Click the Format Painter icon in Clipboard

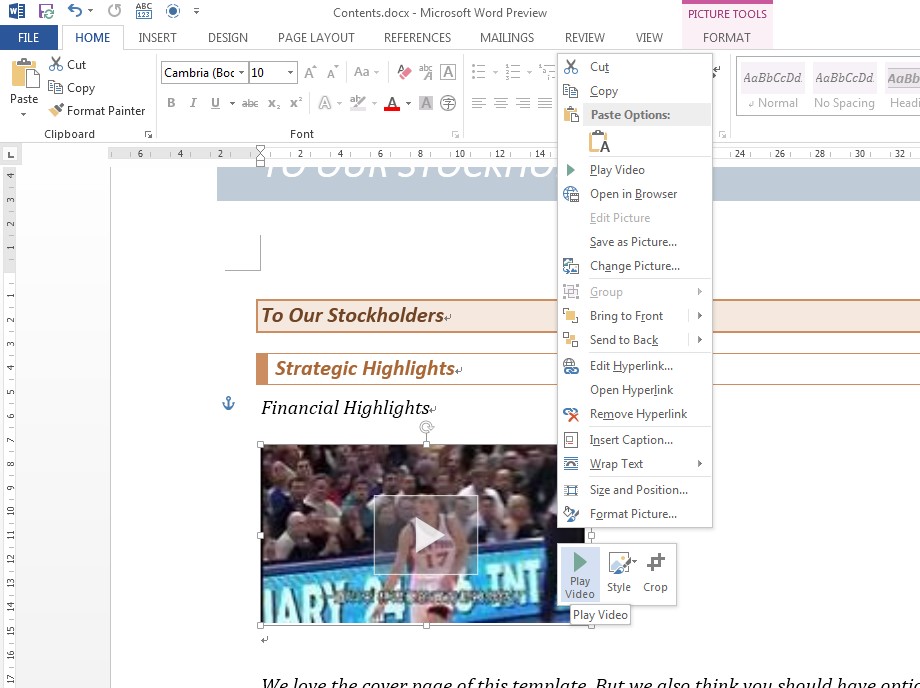pyautogui.click(x=57, y=111)
